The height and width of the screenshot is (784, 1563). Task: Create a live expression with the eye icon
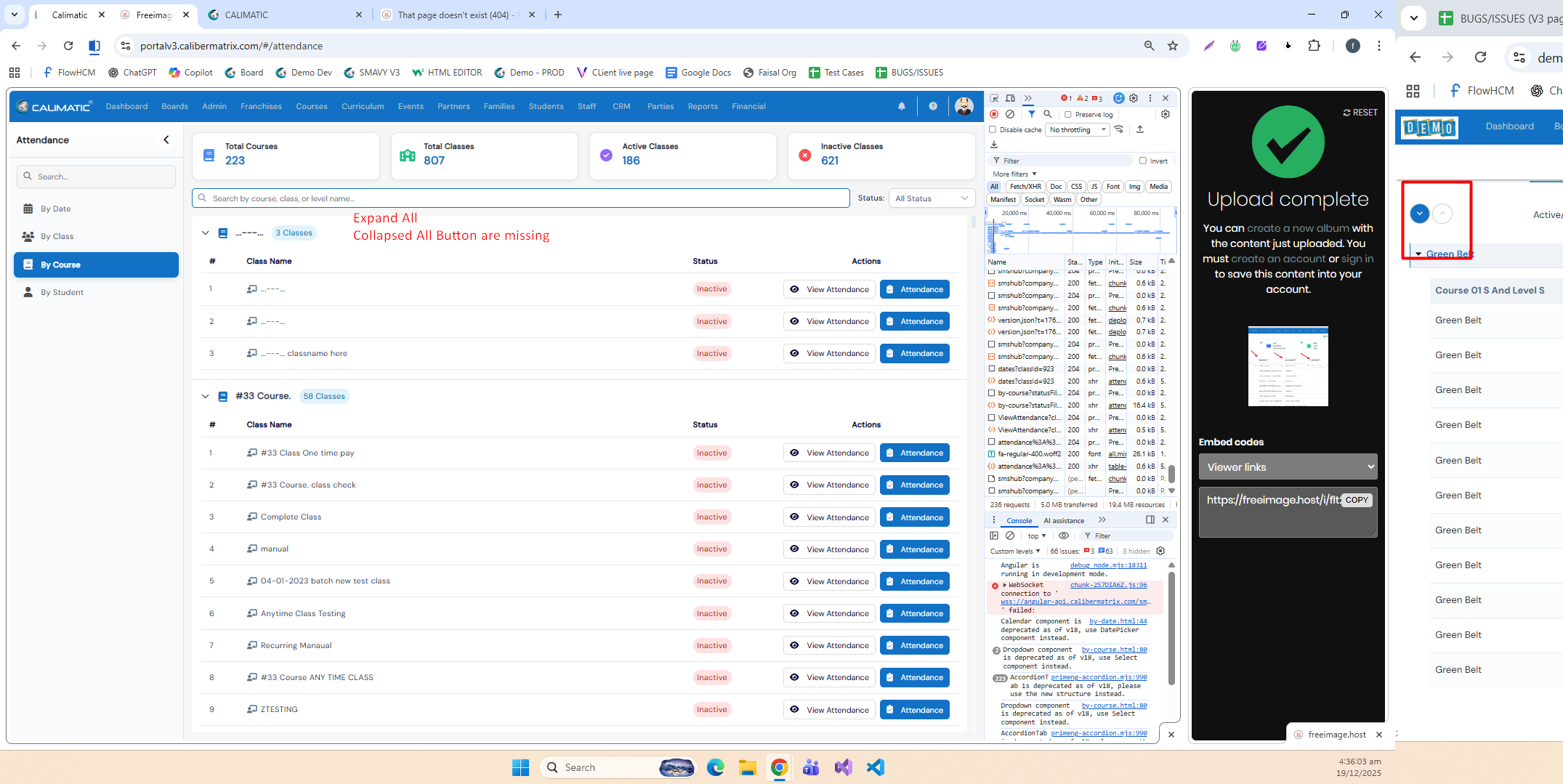1064,536
